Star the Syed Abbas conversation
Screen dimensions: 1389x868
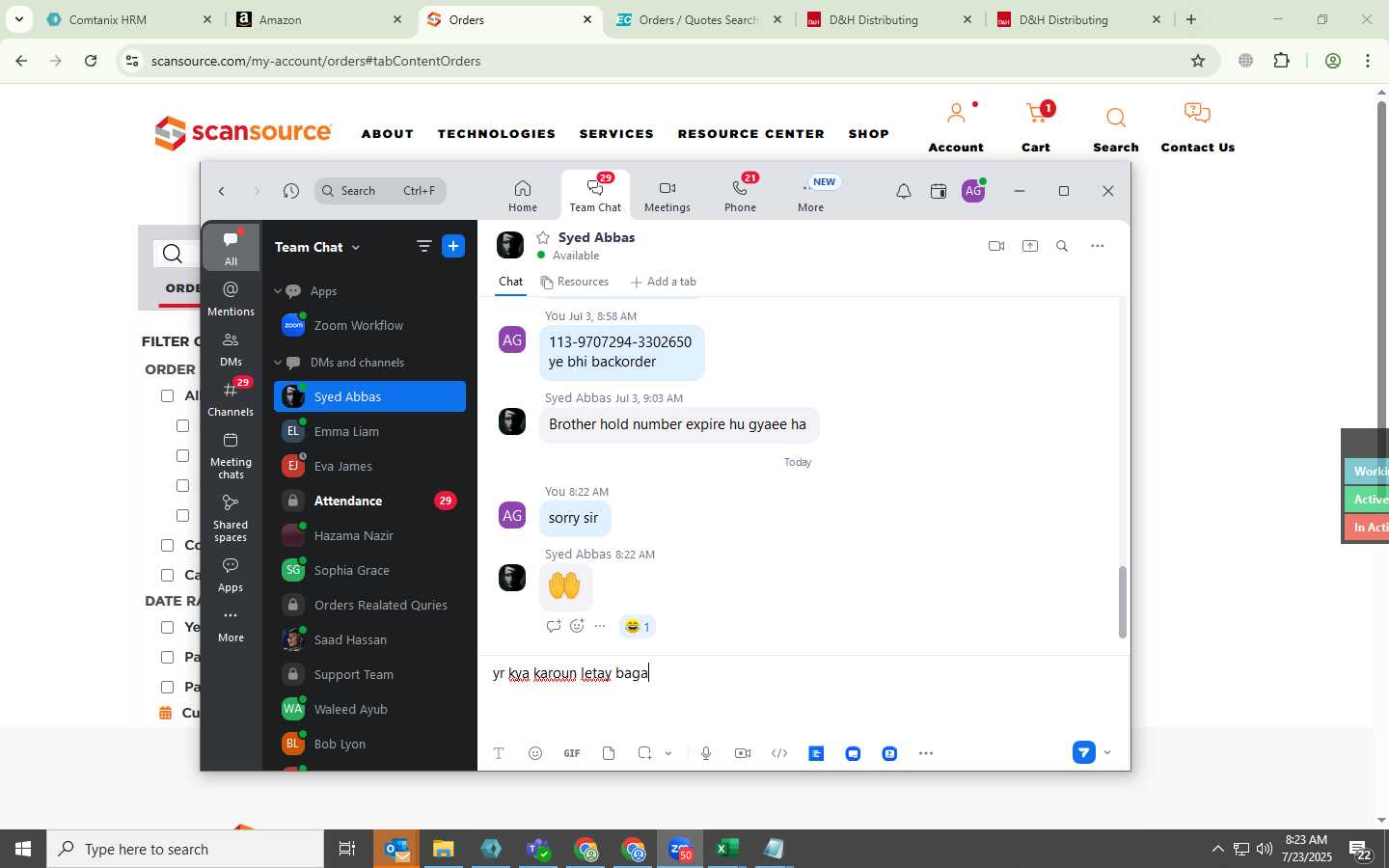coord(543,237)
